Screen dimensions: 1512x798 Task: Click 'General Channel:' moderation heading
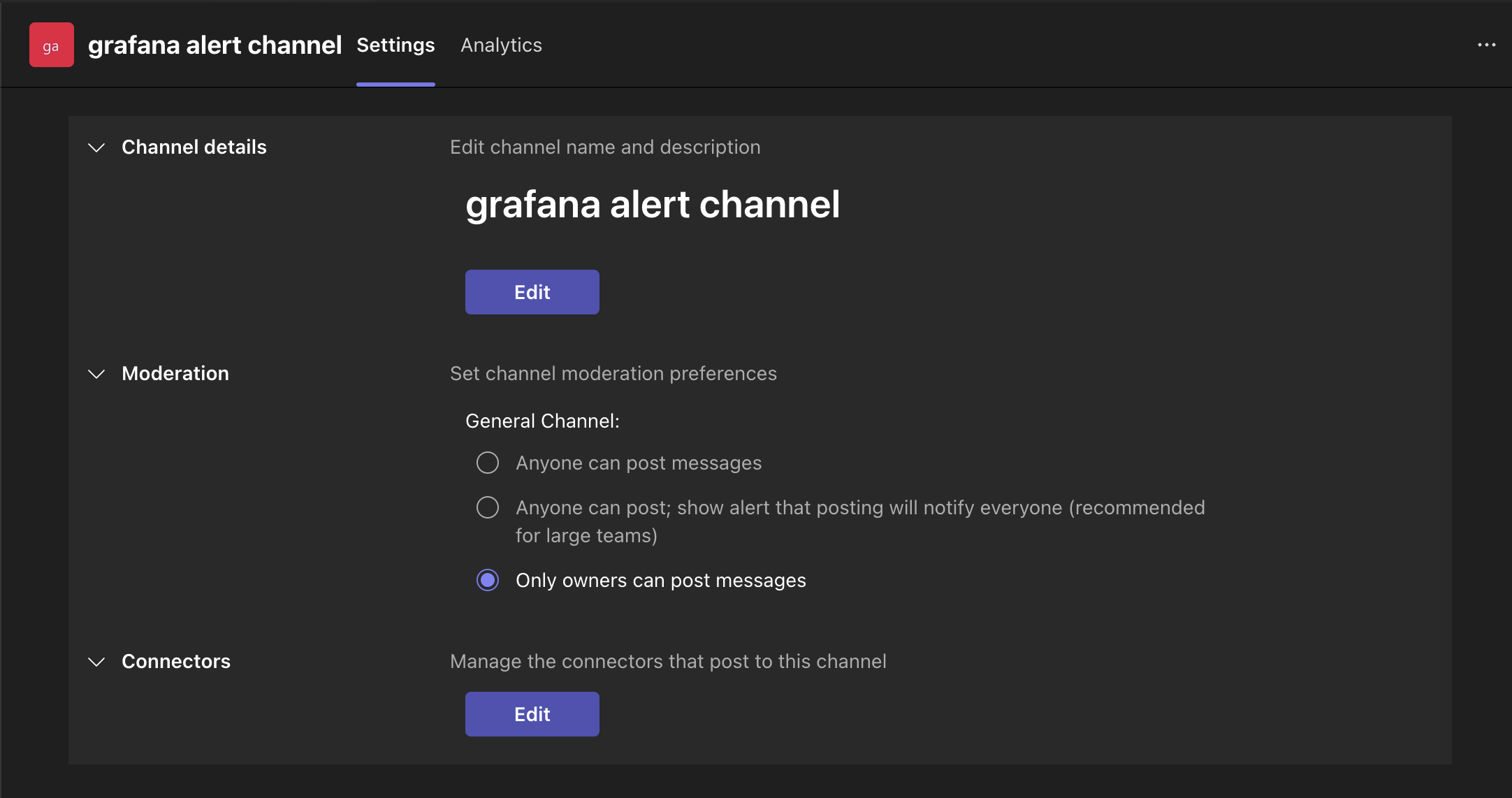(542, 421)
